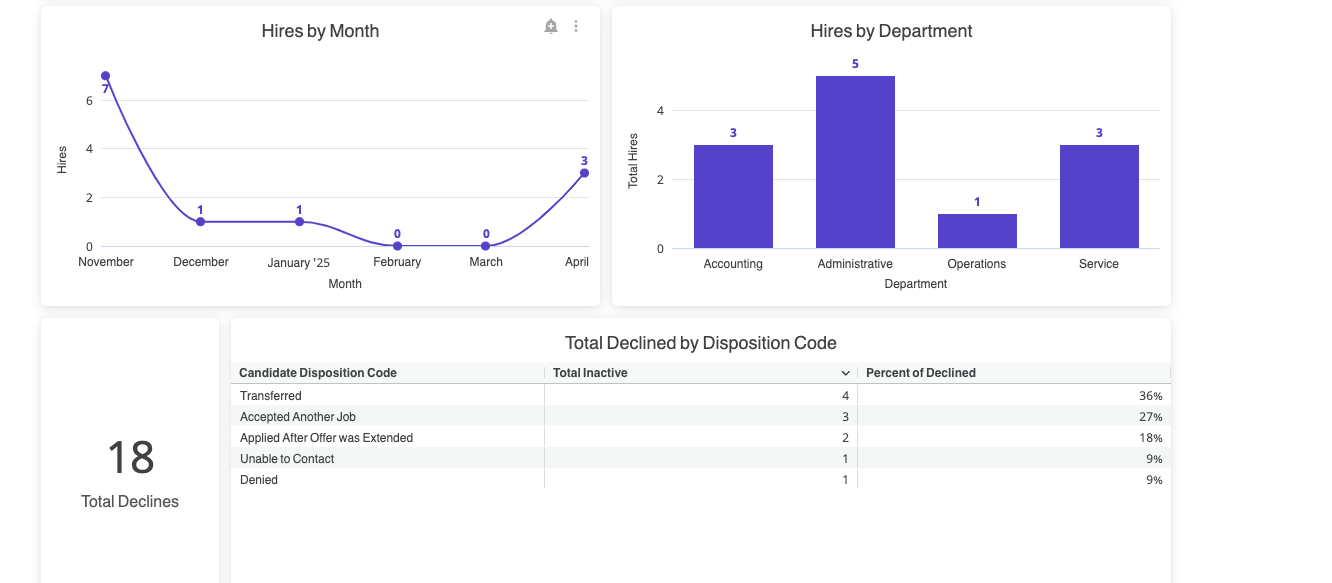Click the 'February' x-axis label
The height and width of the screenshot is (583, 1332).
tap(397, 262)
